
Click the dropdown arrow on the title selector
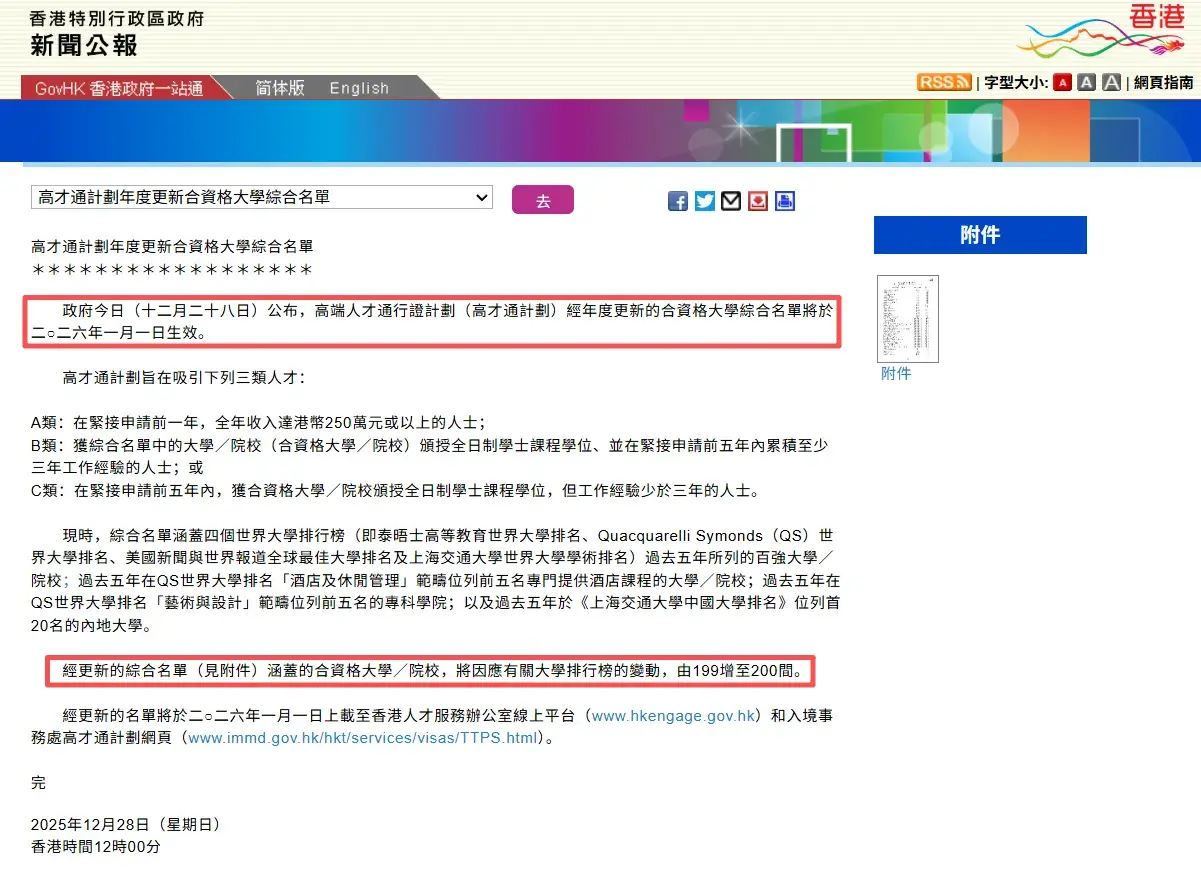481,197
